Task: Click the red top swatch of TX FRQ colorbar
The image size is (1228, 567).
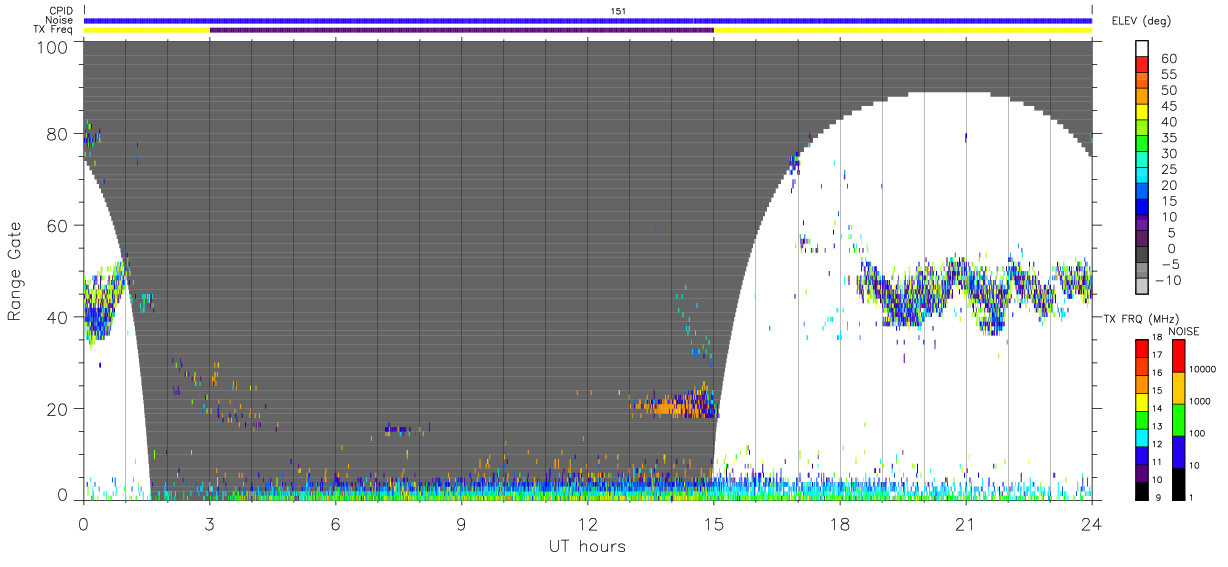Action: [1140, 348]
